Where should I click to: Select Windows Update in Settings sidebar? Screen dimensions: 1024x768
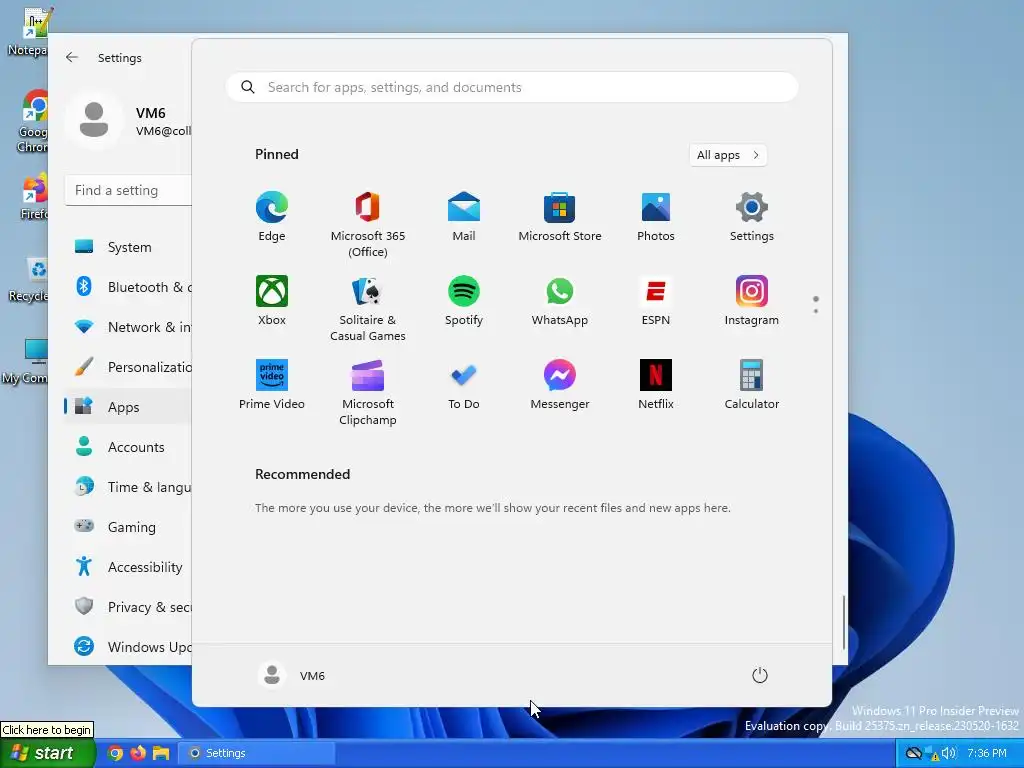pyautogui.click(x=128, y=647)
